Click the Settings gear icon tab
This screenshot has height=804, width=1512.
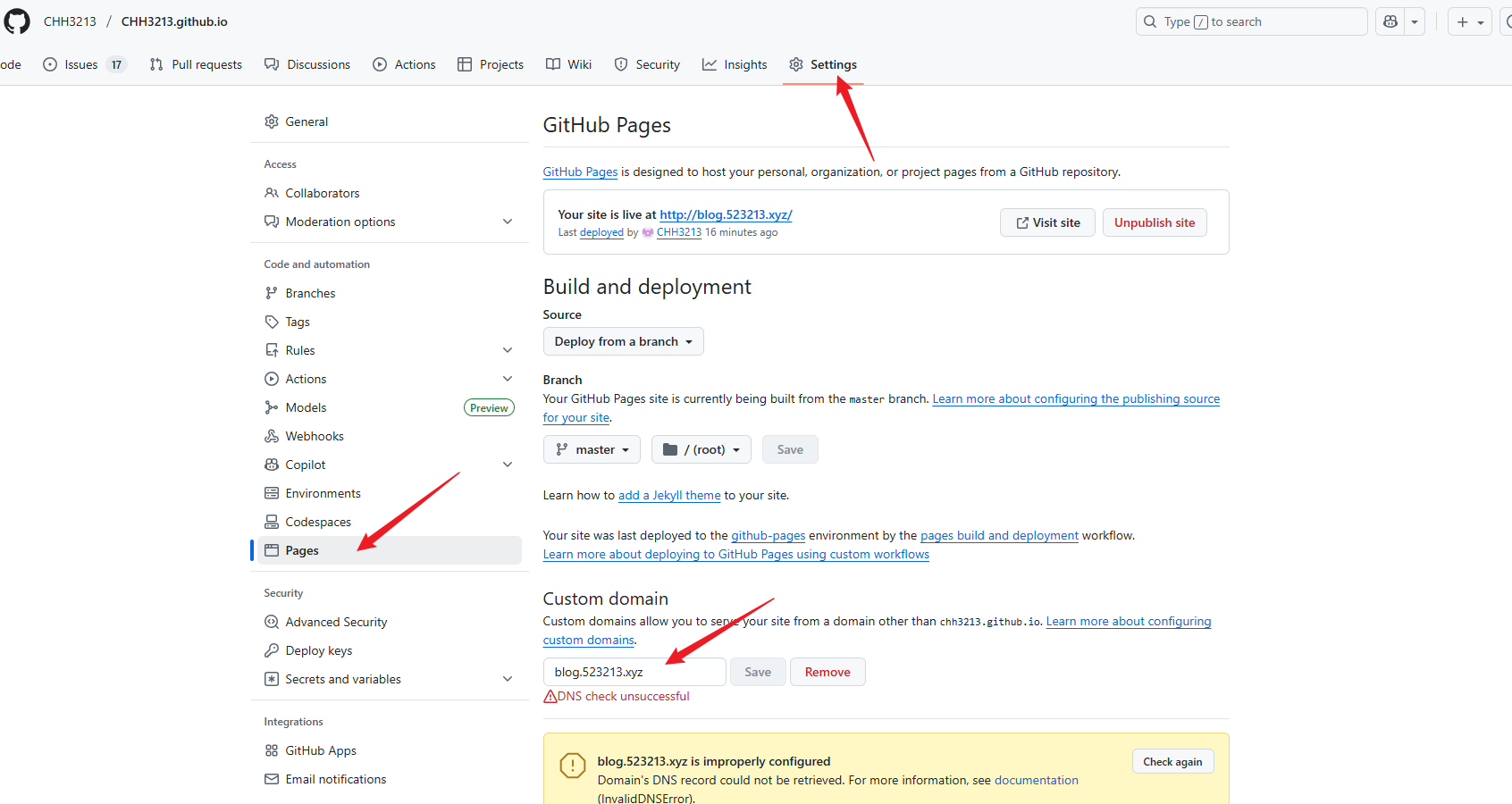[x=822, y=64]
